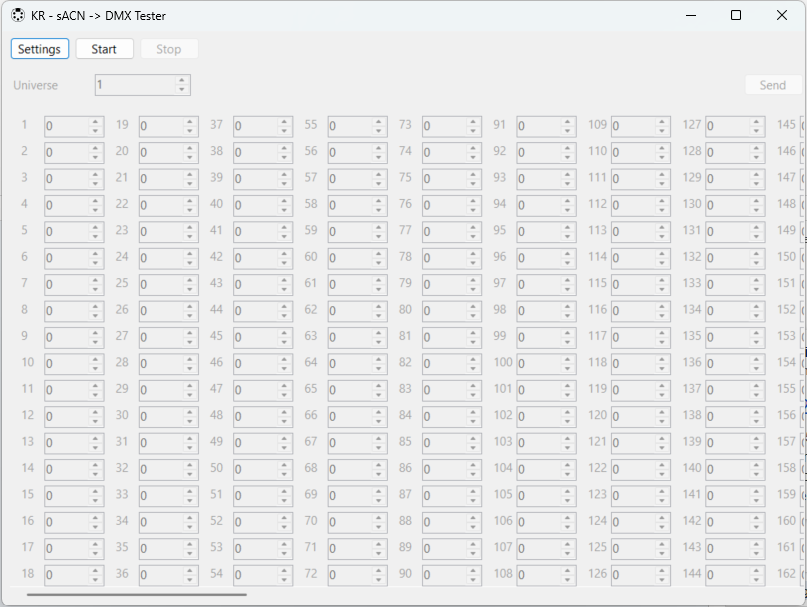Decrement channel 138 with down arrow

click(757, 421)
